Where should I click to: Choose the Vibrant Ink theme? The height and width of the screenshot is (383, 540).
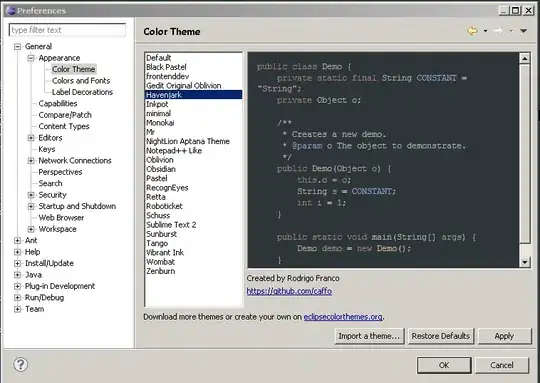[x=193, y=252]
